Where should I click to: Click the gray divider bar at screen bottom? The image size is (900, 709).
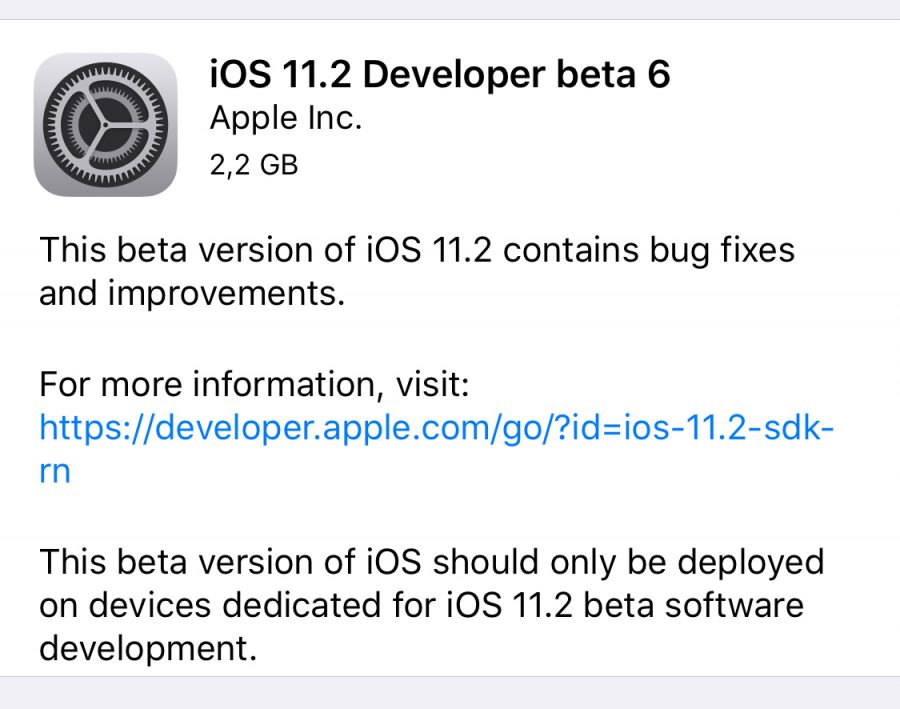click(450, 695)
